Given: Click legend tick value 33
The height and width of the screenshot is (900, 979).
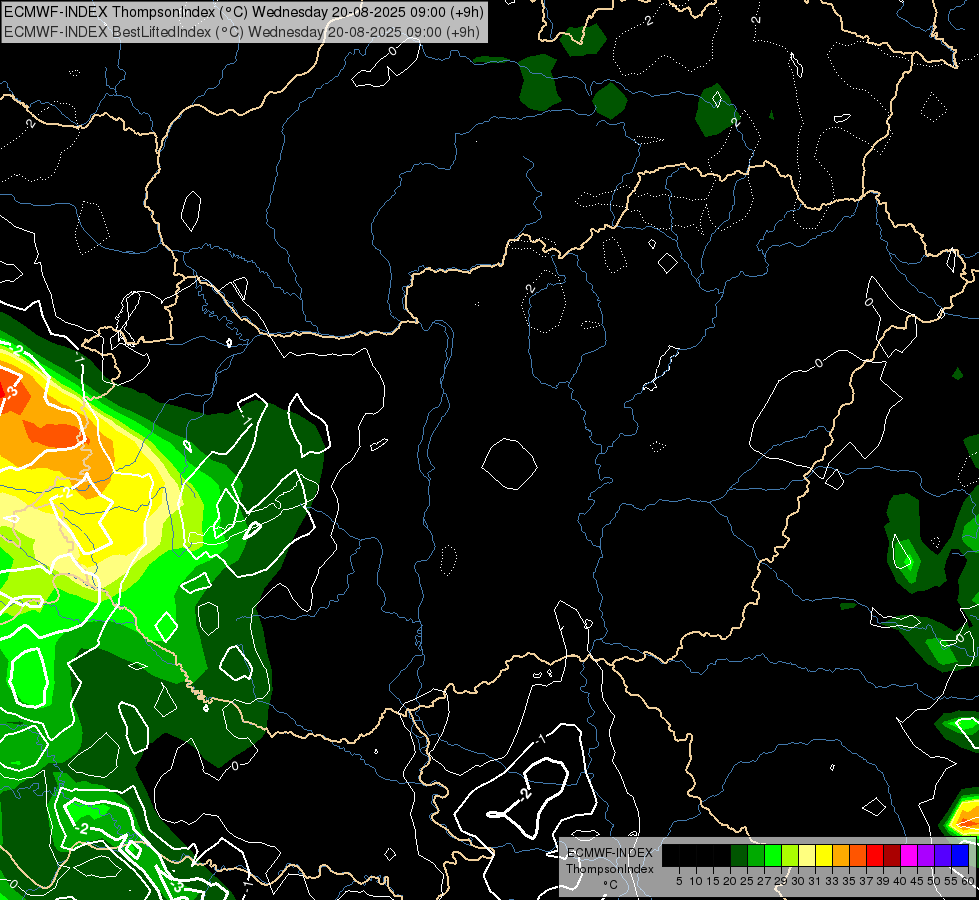Looking at the screenshot, I should click(x=832, y=881).
